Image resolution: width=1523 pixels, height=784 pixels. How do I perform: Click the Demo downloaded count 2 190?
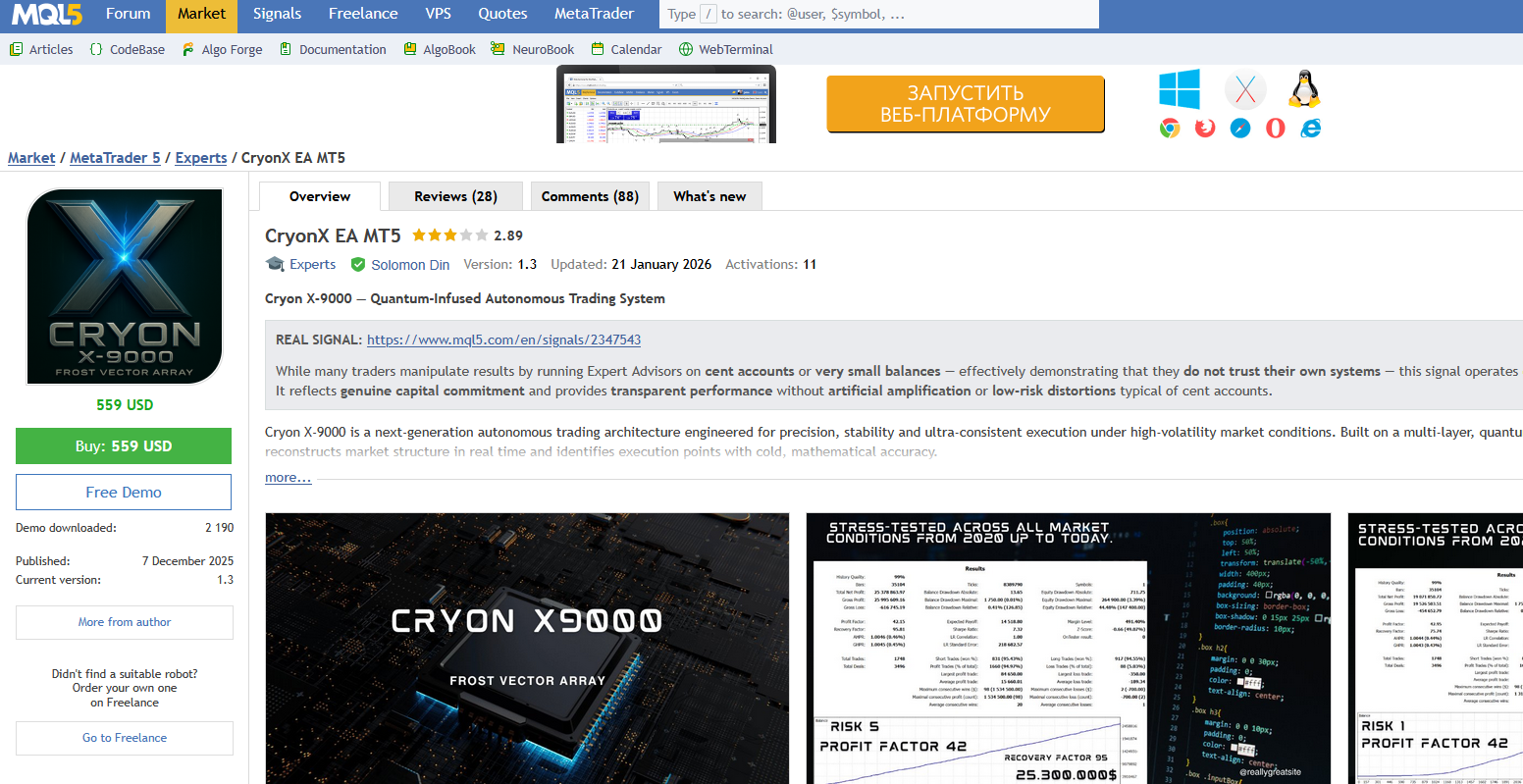[x=220, y=528]
